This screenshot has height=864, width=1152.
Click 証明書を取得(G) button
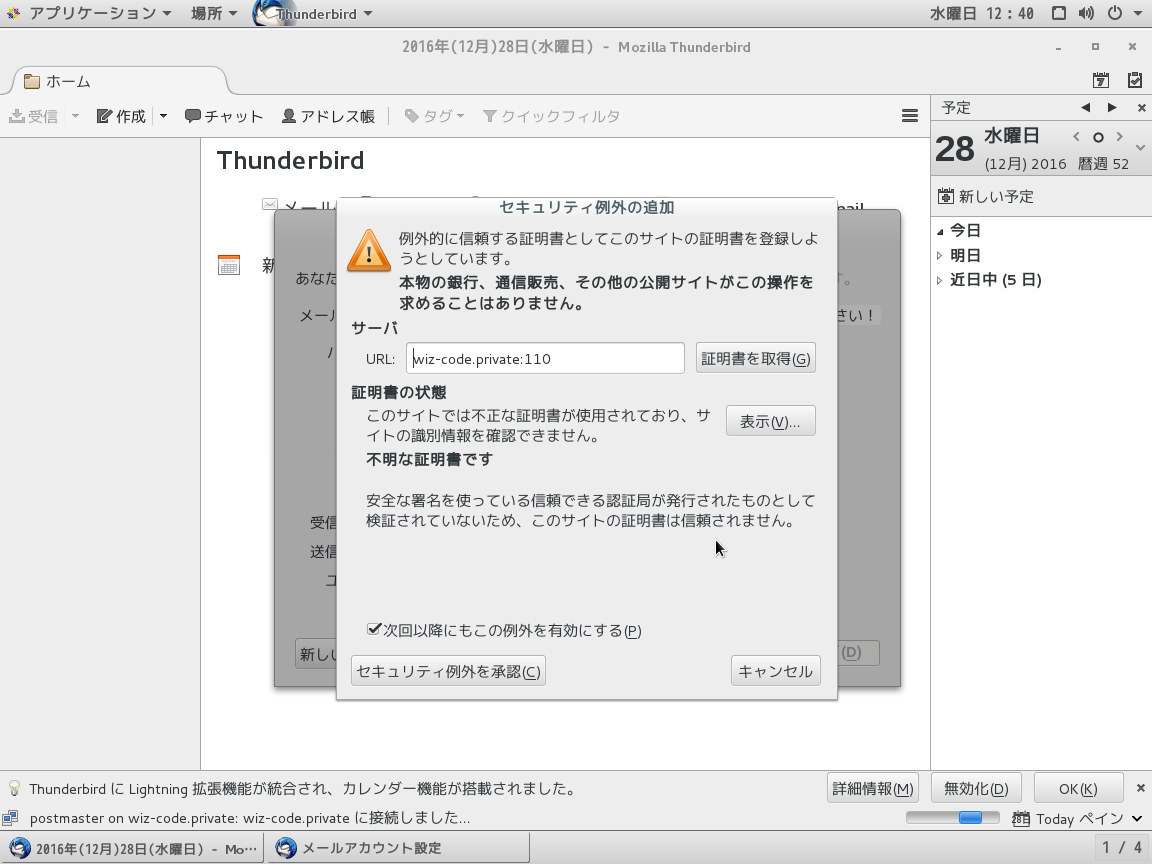coord(755,359)
